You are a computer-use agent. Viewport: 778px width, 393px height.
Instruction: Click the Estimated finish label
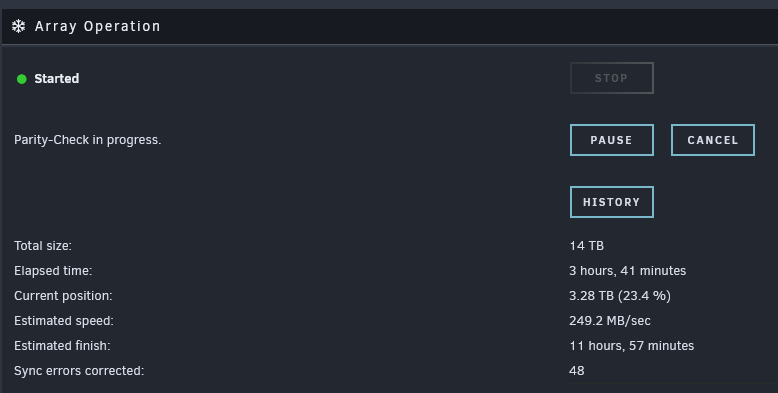click(62, 346)
